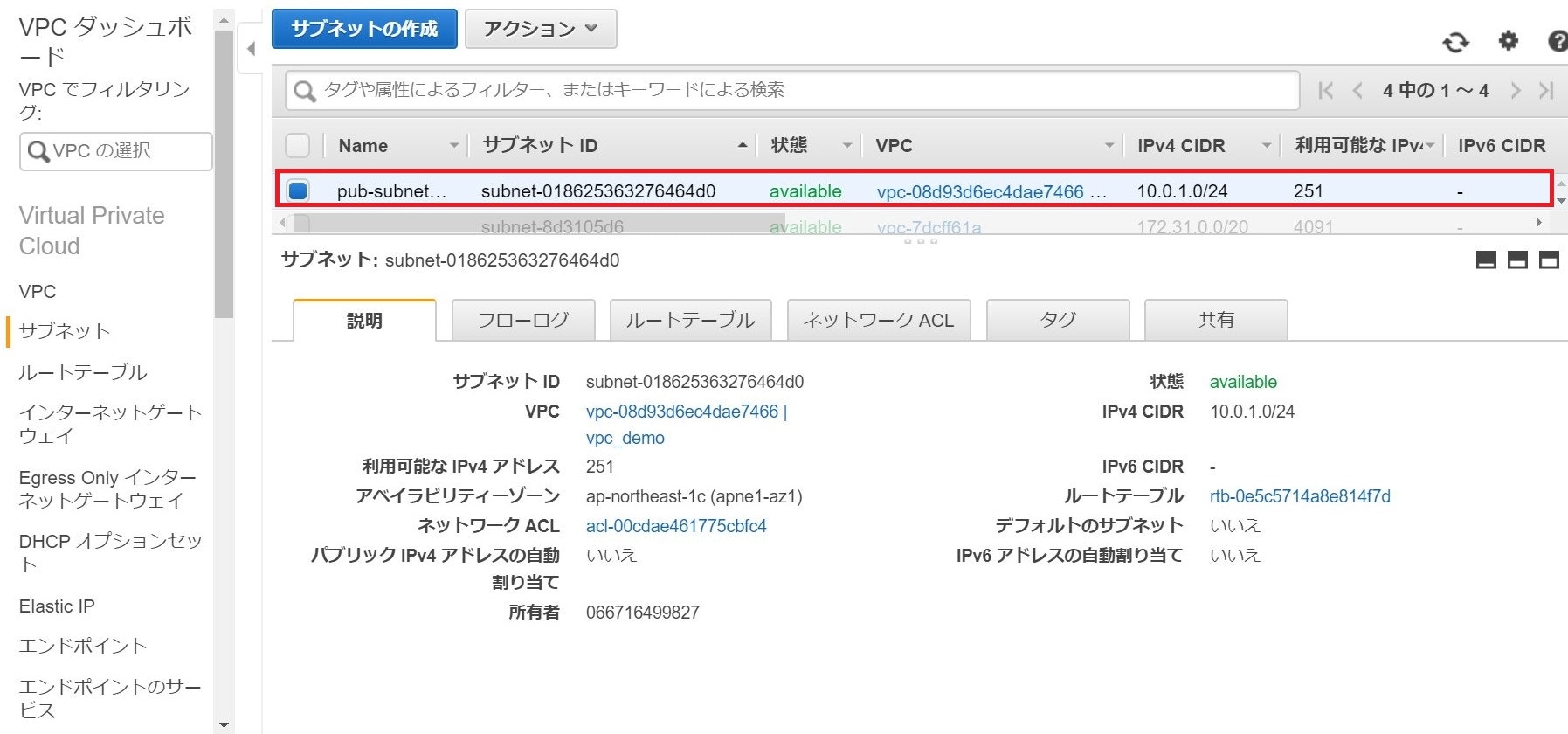The width and height of the screenshot is (1568, 734).
Task: Open the 状態 column dropdown arrow
Action: 846,145
